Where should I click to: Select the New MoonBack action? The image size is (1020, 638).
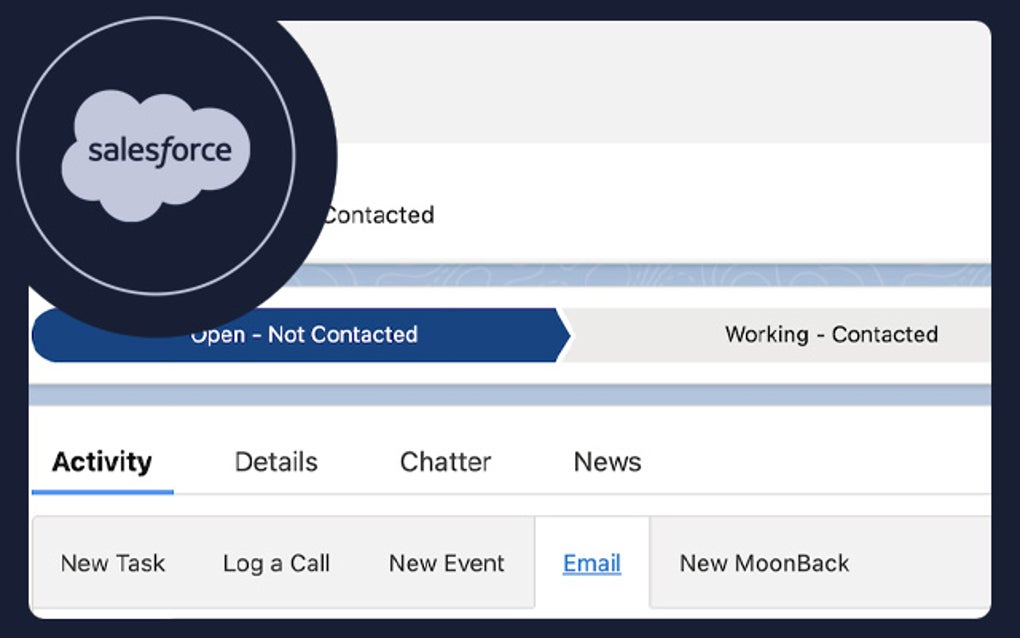click(764, 563)
